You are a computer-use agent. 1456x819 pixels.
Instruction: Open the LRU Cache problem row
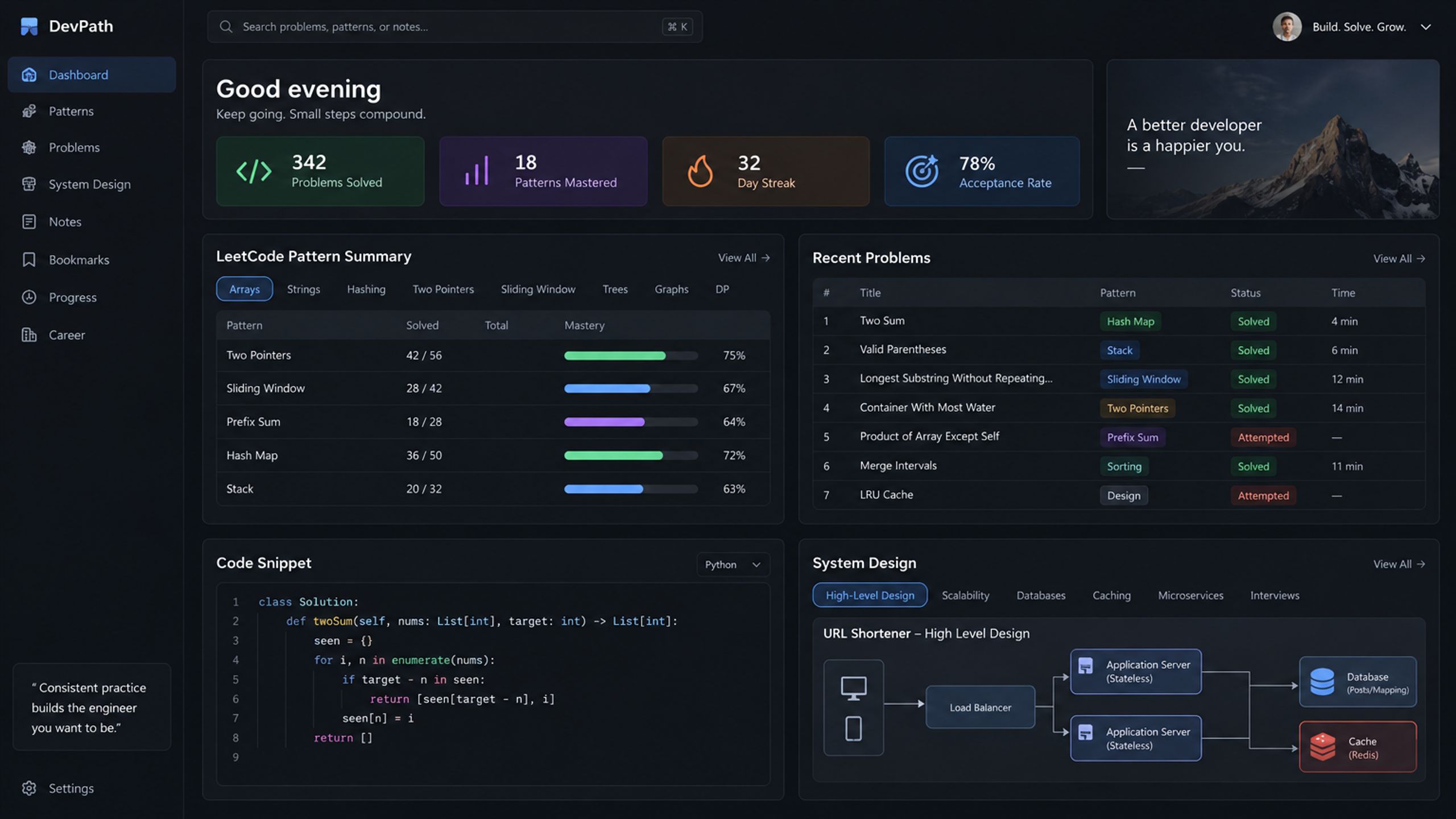click(1119, 495)
